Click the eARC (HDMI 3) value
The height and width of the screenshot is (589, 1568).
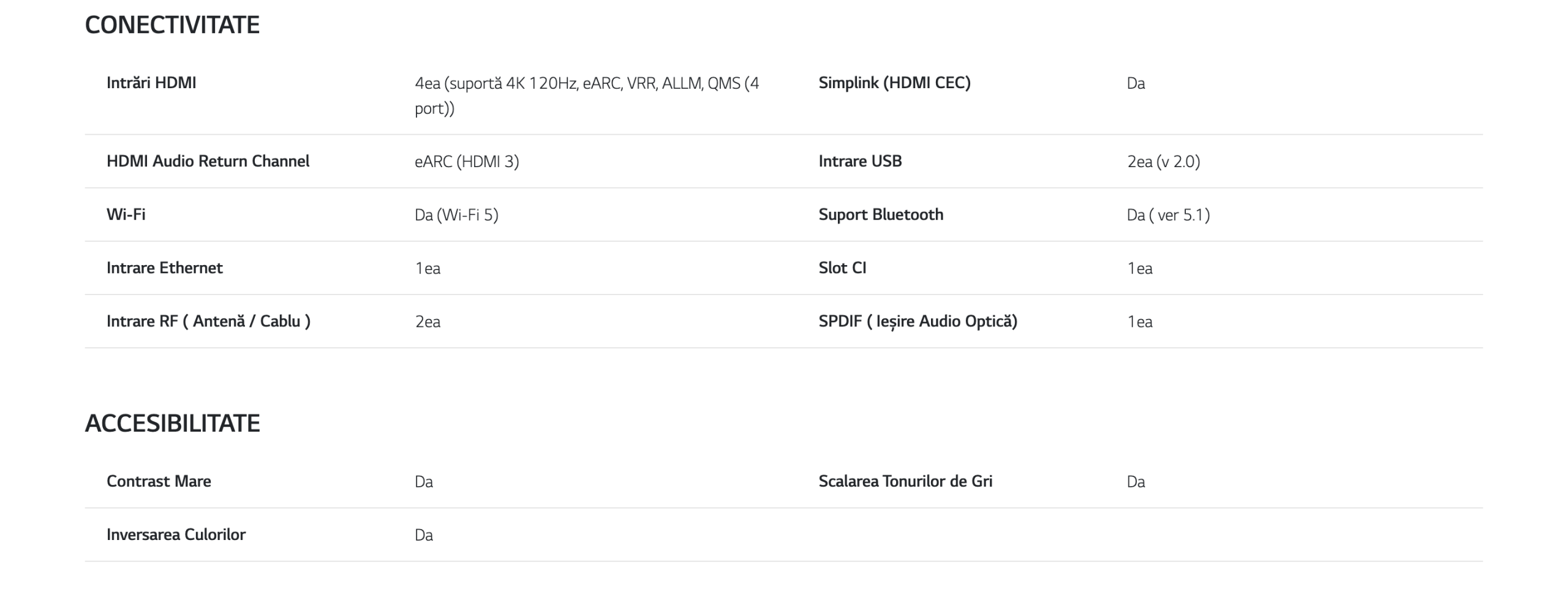[467, 162]
